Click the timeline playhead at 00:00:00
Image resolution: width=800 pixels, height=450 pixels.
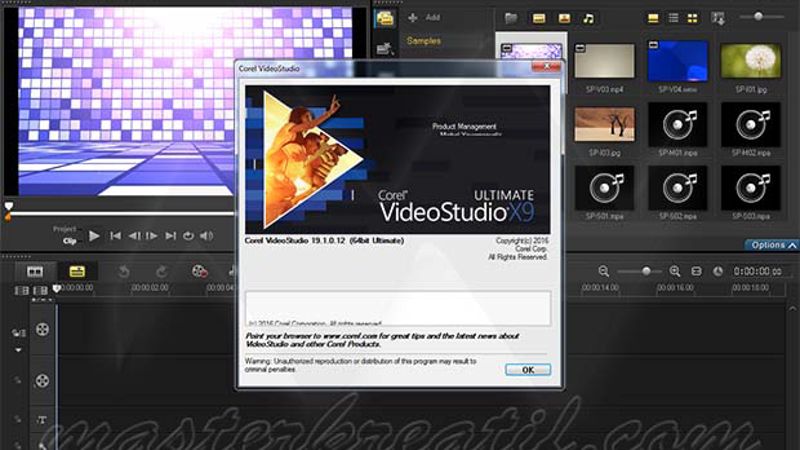click(57, 289)
